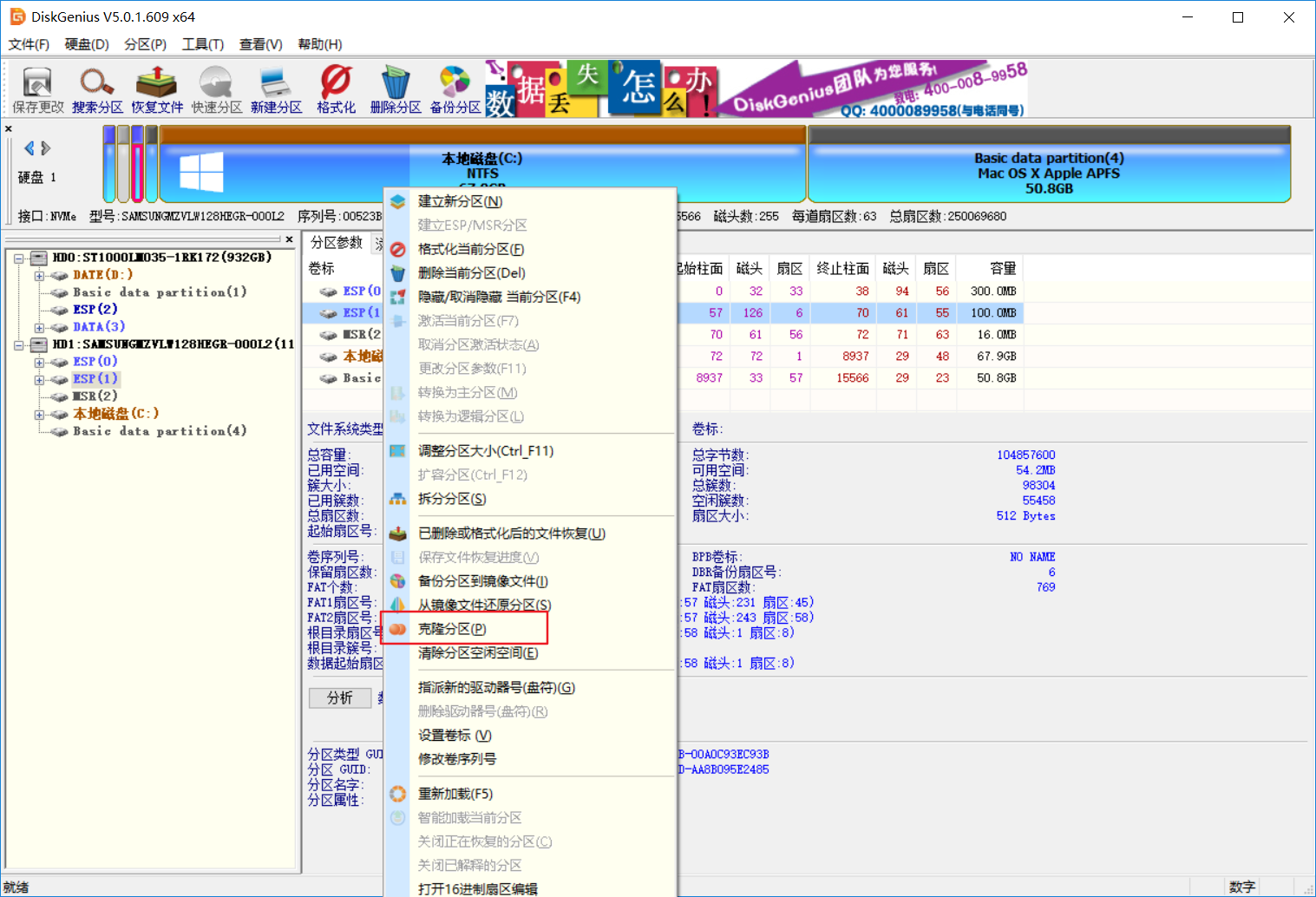Select 调整分区大小 in the context menu
Viewport: 1316px width, 897px height.
pos(485,451)
